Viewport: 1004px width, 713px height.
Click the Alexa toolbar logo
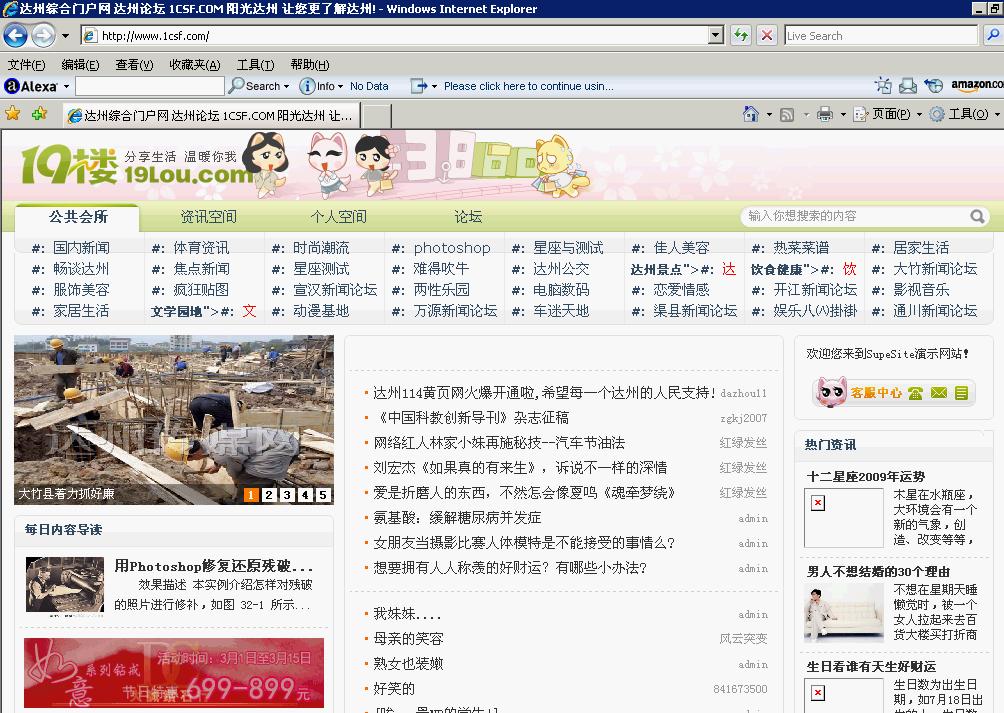click(x=30, y=86)
